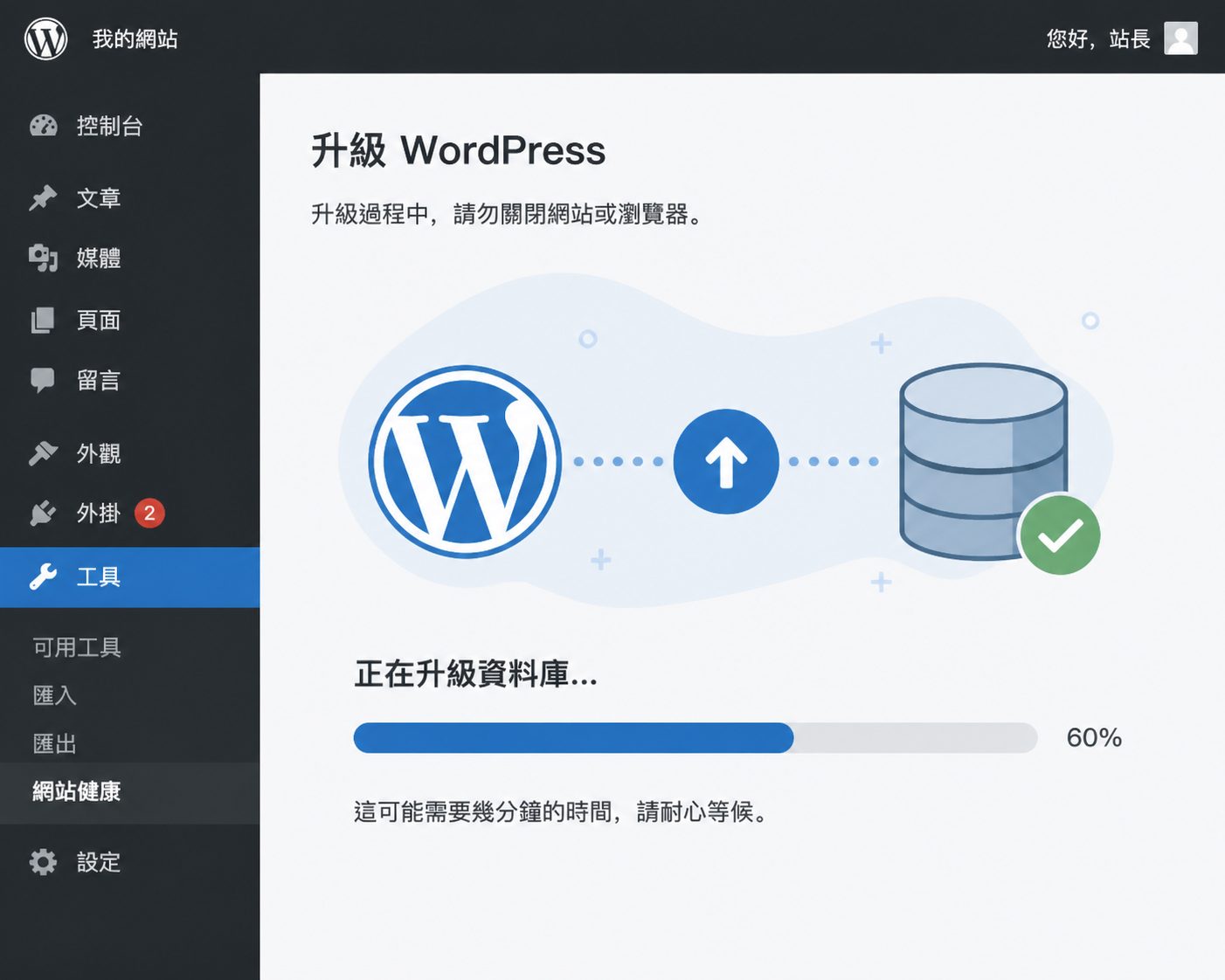Click the 外掛 plugin icon
This screenshot has height=980, width=1225.
[x=43, y=514]
